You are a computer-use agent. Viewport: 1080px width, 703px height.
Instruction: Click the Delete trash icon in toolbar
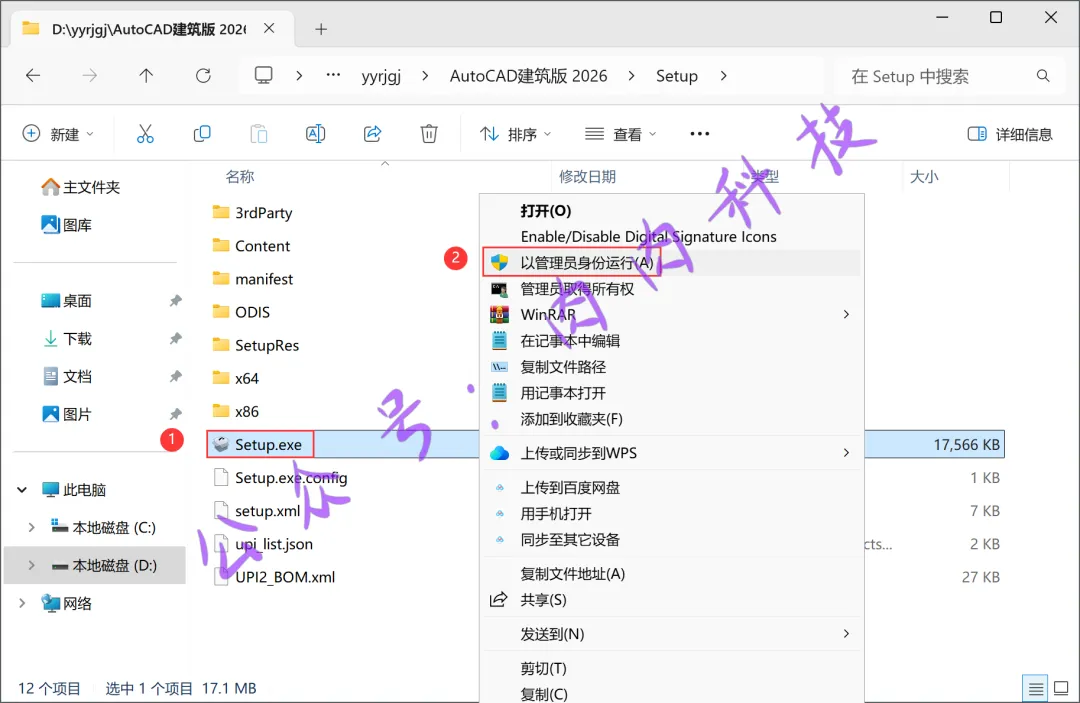pyautogui.click(x=429, y=134)
